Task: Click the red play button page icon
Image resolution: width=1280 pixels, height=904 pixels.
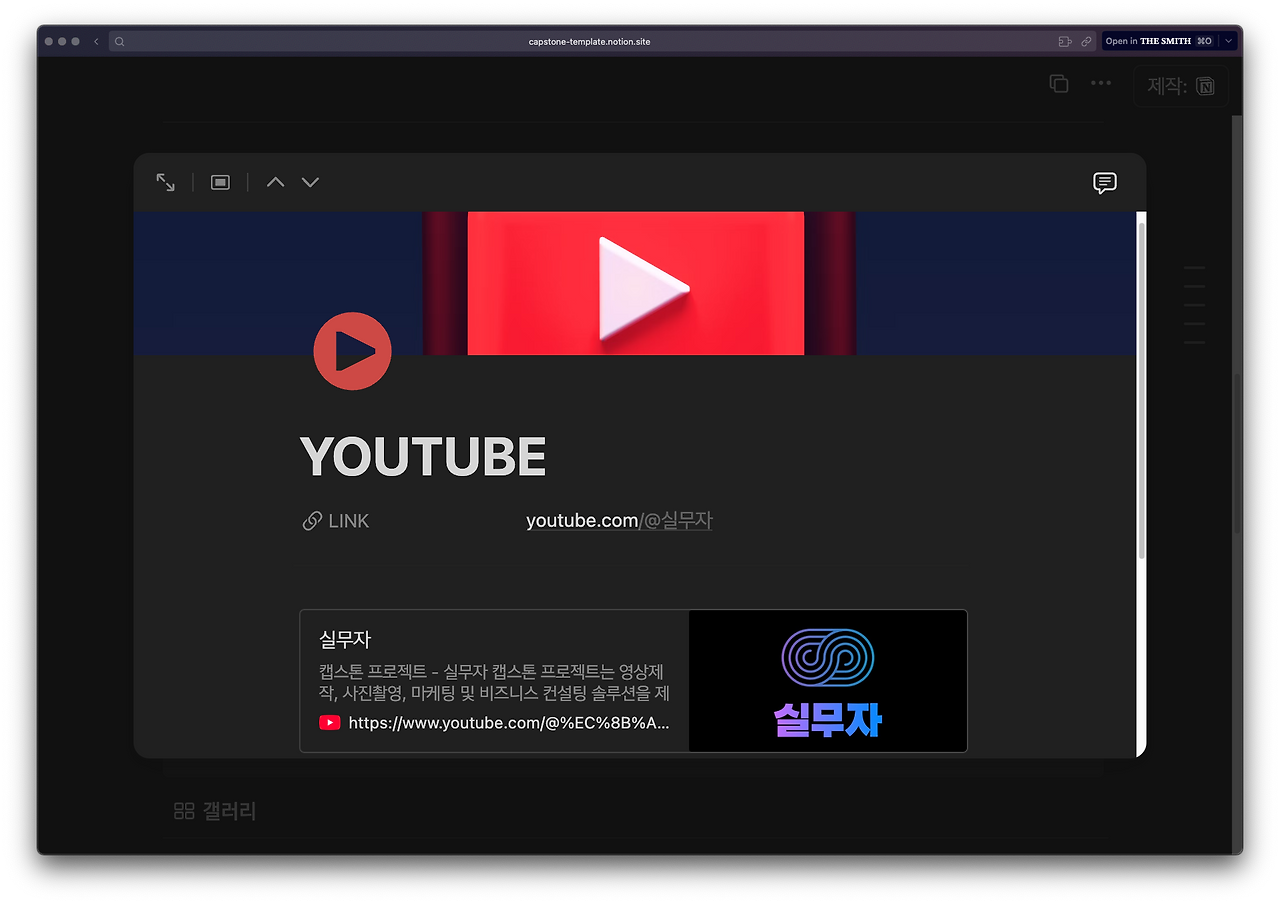Action: point(352,351)
